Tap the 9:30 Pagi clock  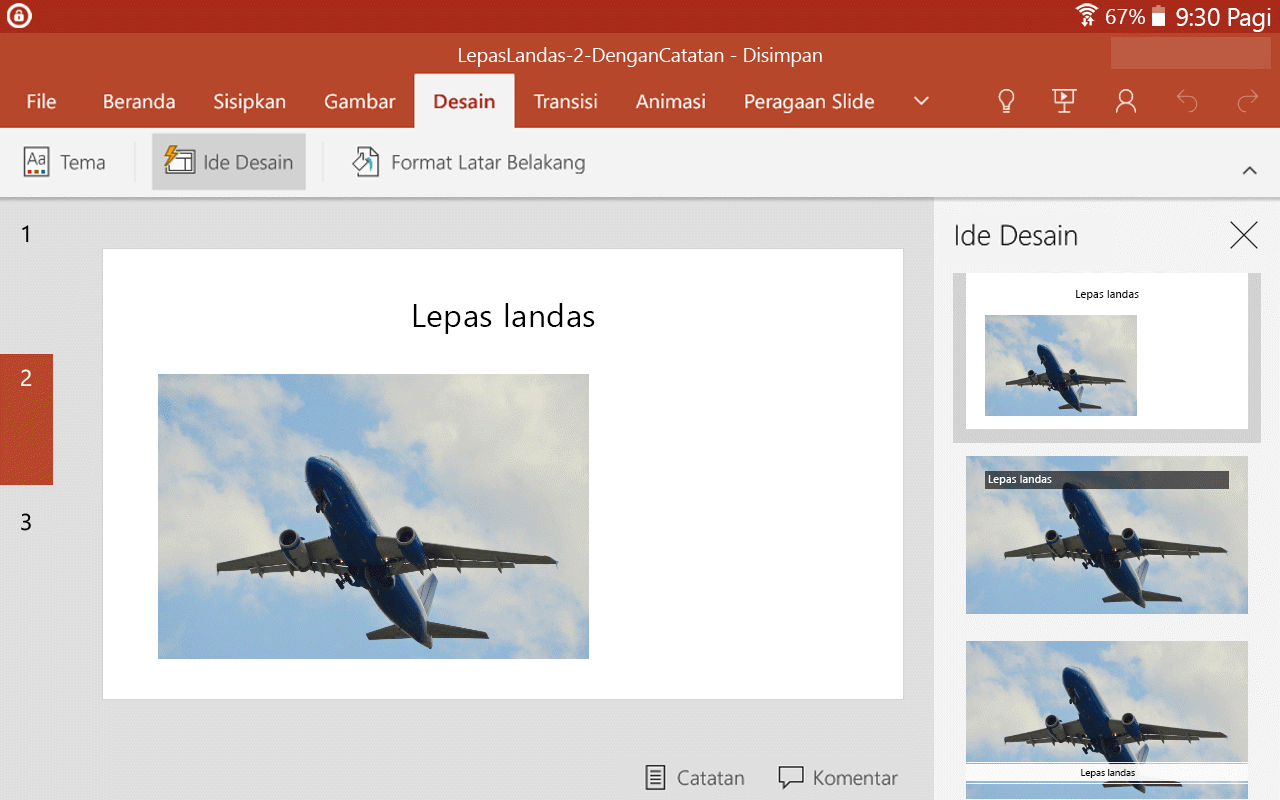(1223, 16)
